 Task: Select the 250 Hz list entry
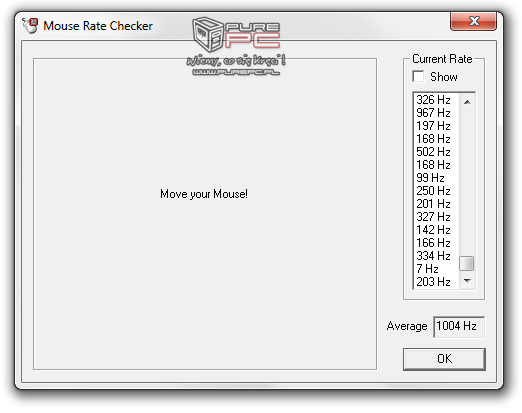[x=436, y=191]
